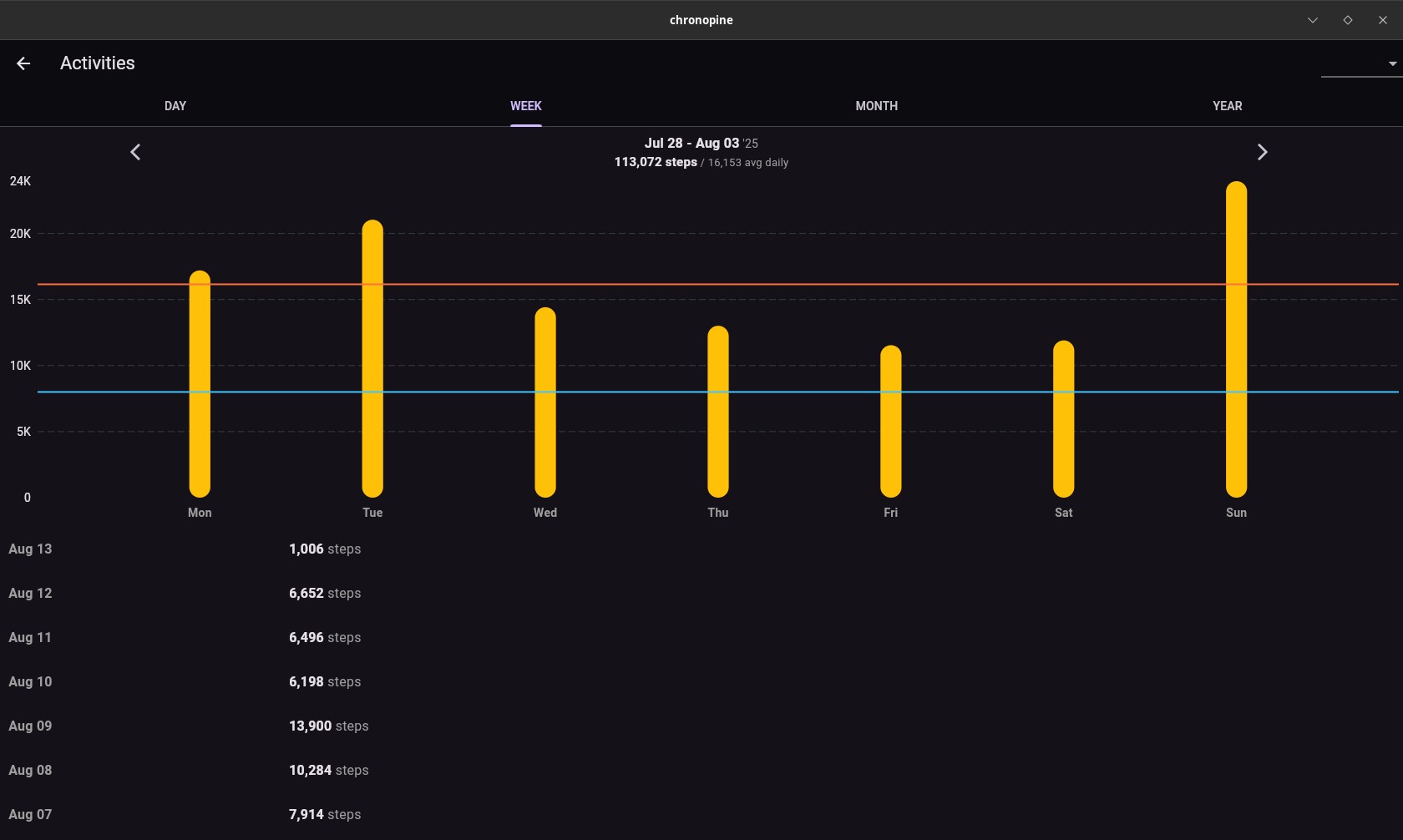Select Tuesday's yellow bar in chart
1403x840 pixels.
point(372,359)
